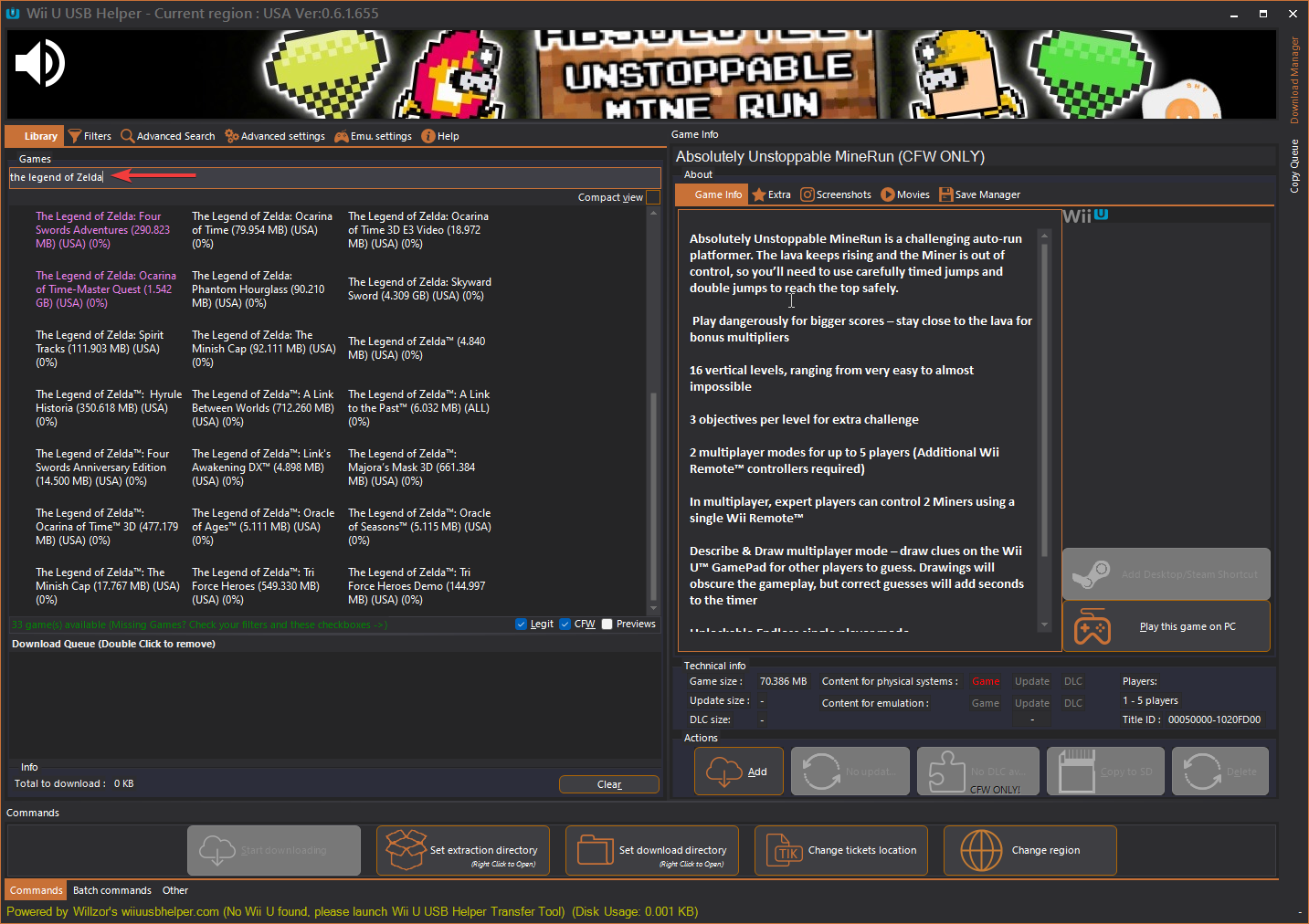Uncheck the Legit checkbox
The image size is (1309, 924).
(x=521, y=624)
